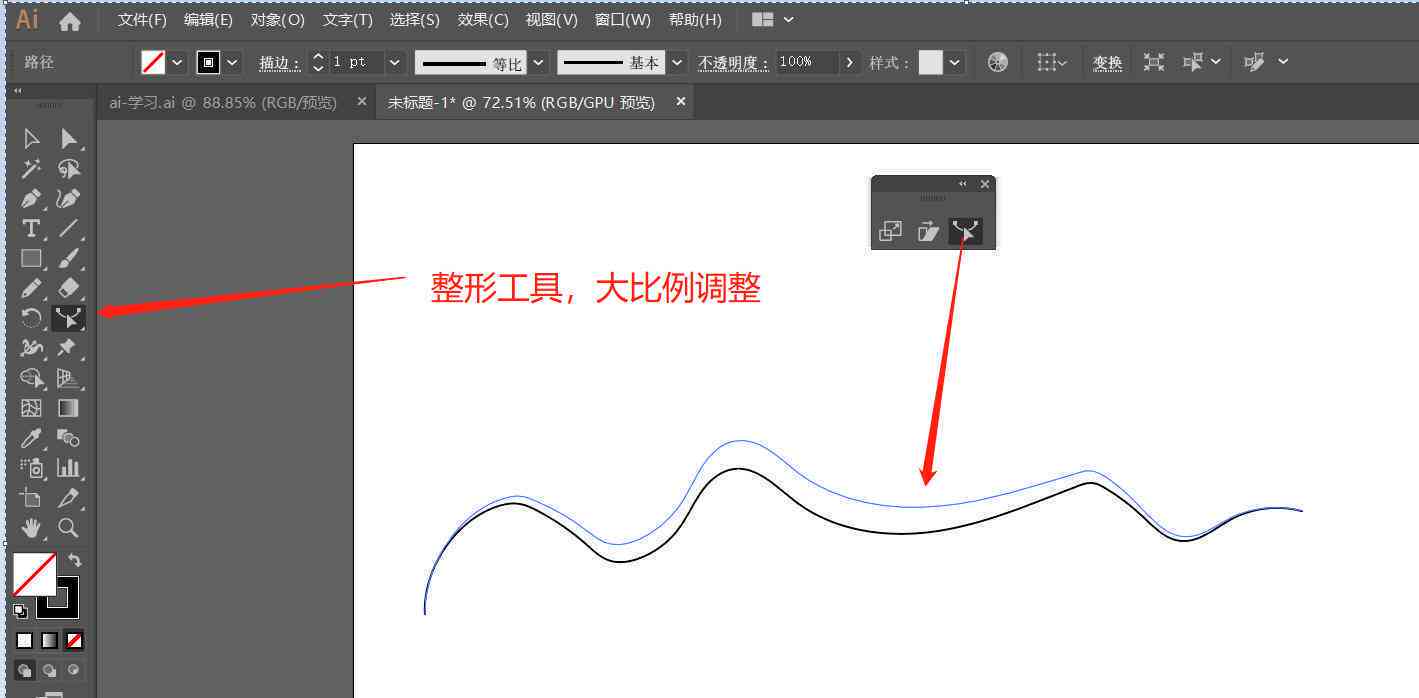Set paint type to Gradient
The width and height of the screenshot is (1419, 698).
[49, 640]
